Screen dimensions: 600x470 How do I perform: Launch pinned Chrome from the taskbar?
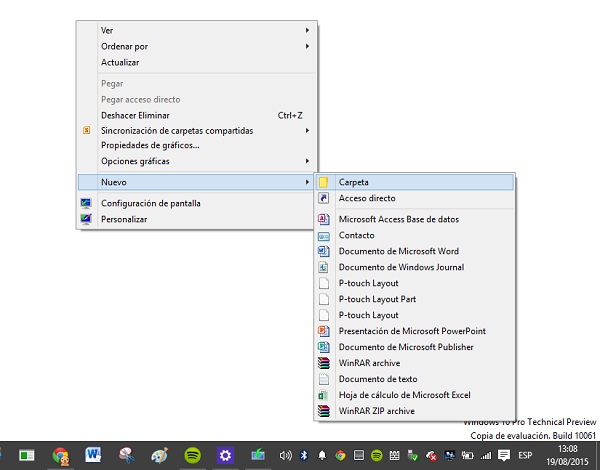point(61,456)
